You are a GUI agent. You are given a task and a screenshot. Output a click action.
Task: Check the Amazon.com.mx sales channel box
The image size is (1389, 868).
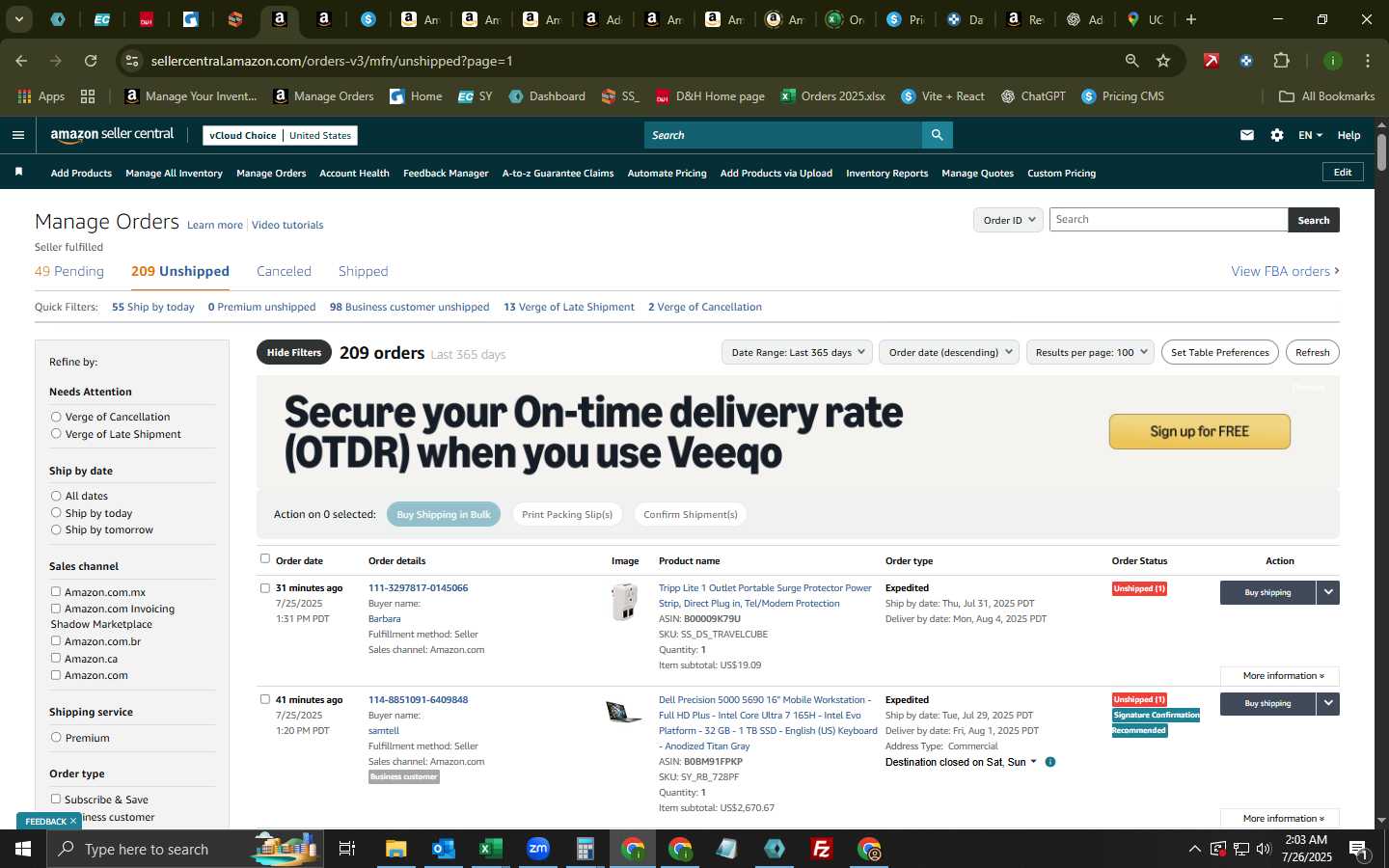tap(56, 592)
